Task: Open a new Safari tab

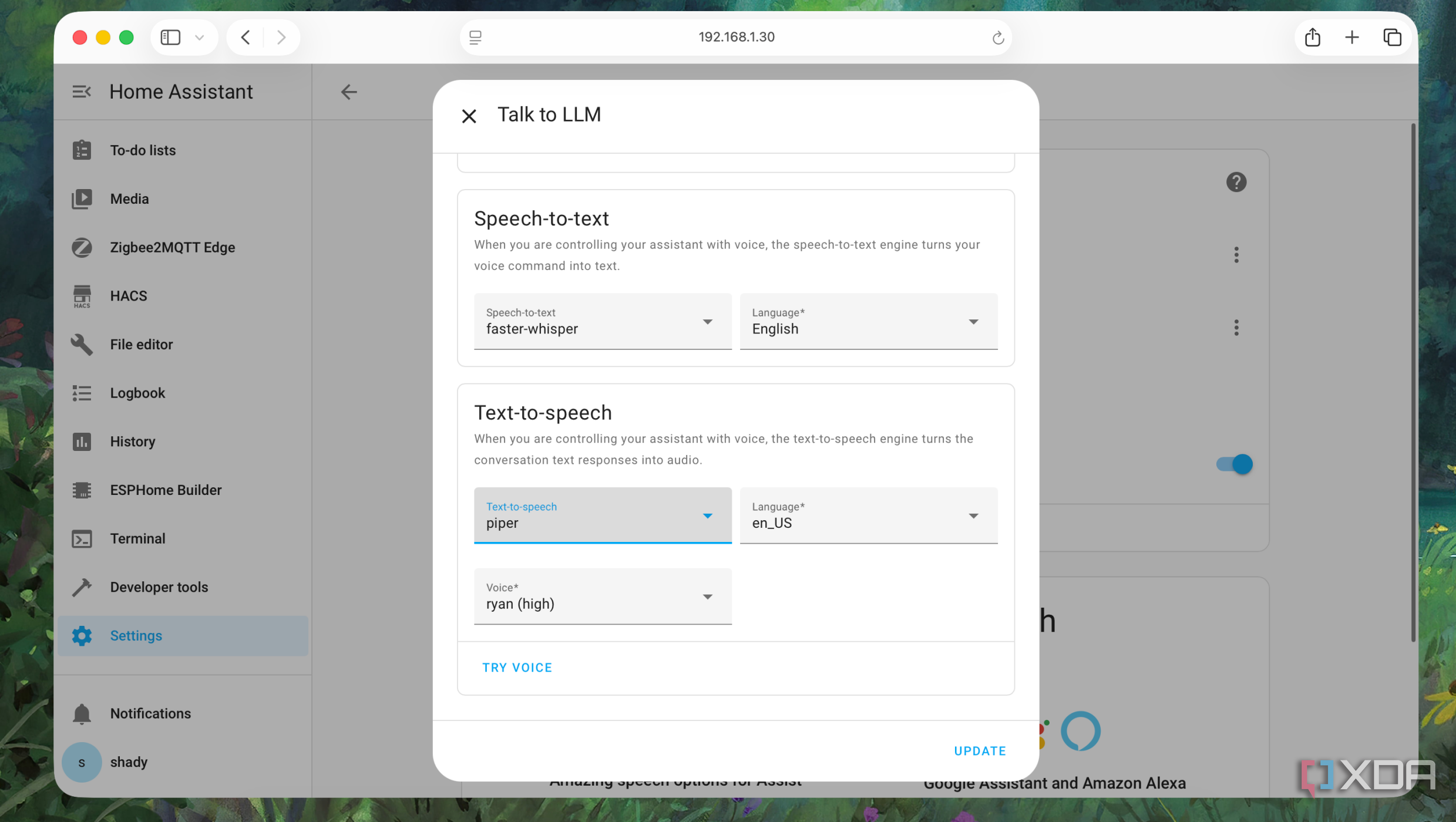Action: point(1352,38)
